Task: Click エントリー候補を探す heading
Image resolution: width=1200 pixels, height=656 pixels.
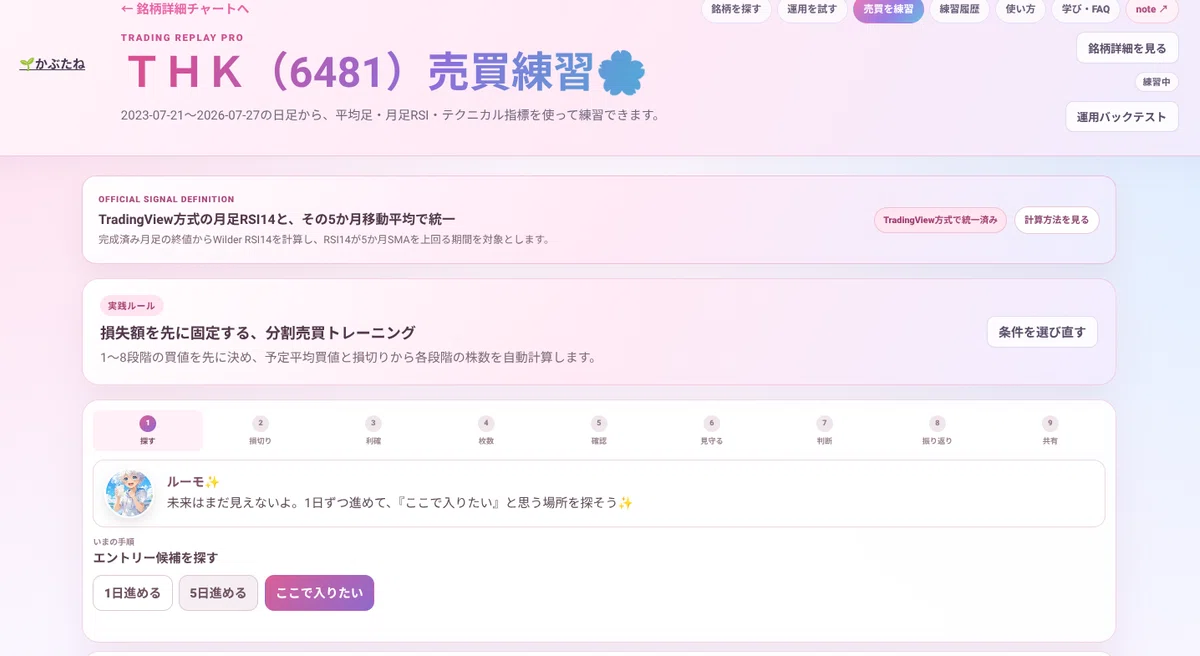Action: tap(155, 558)
